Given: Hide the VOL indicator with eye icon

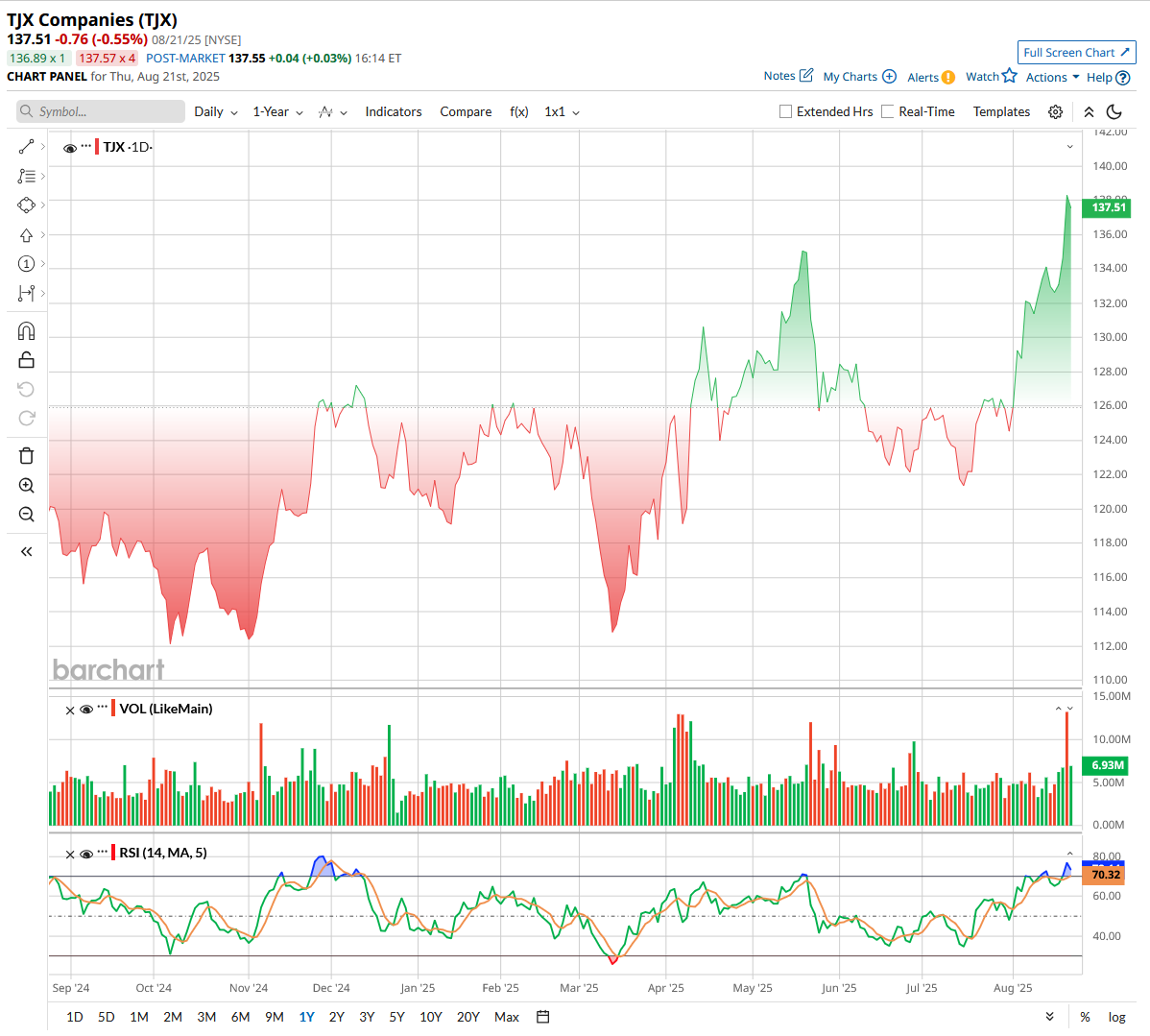Looking at the screenshot, I should pyautogui.click(x=85, y=710).
